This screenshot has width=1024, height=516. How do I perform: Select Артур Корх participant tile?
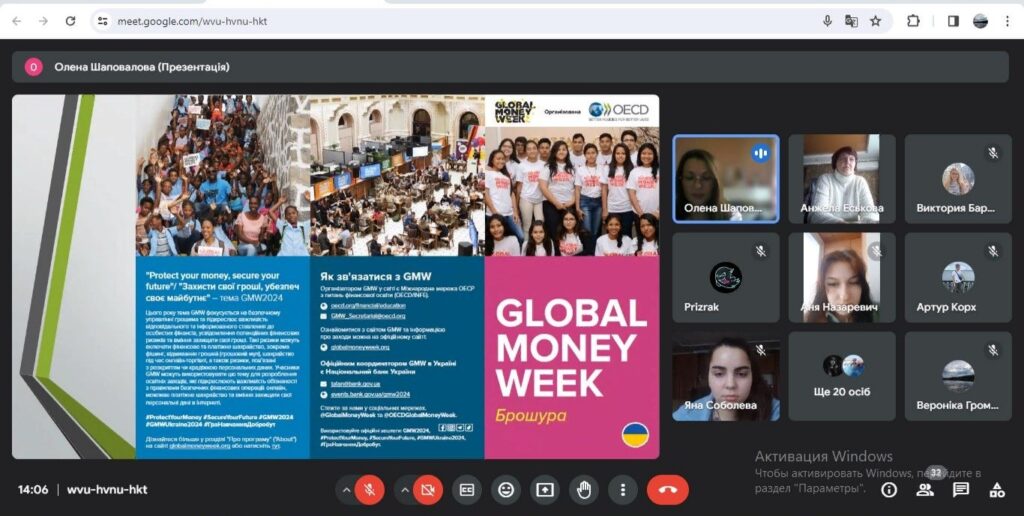click(x=958, y=278)
